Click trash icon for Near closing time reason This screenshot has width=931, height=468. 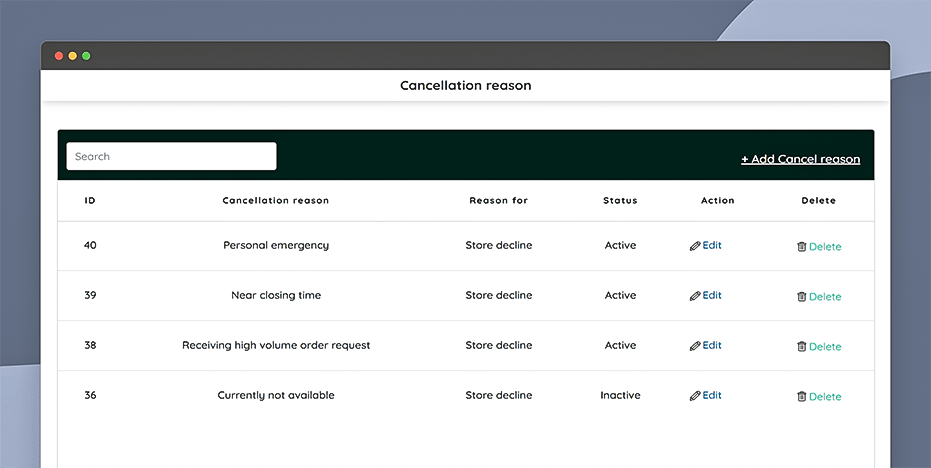pos(802,296)
